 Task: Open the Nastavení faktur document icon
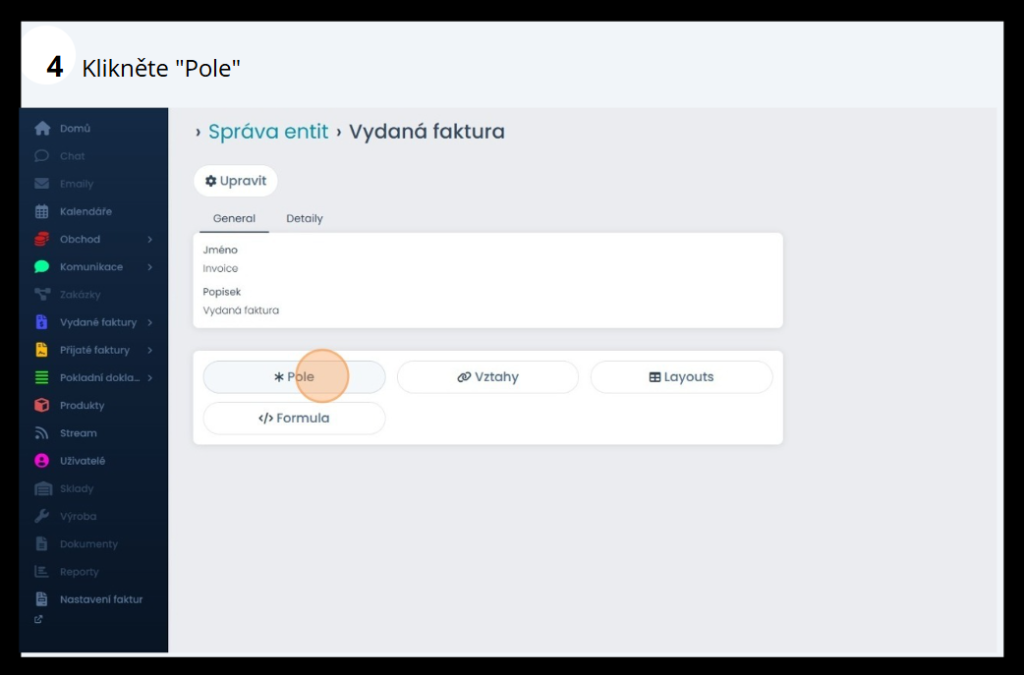42,599
